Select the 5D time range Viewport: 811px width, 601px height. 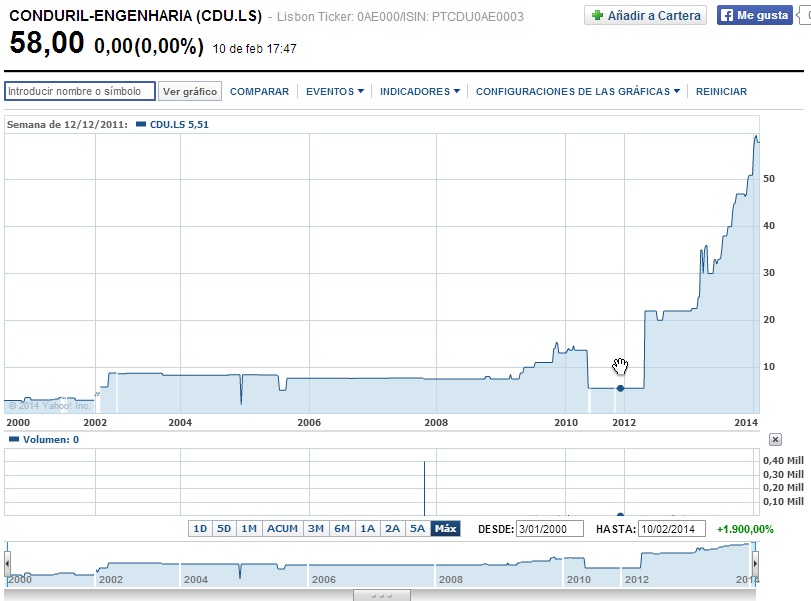point(224,529)
